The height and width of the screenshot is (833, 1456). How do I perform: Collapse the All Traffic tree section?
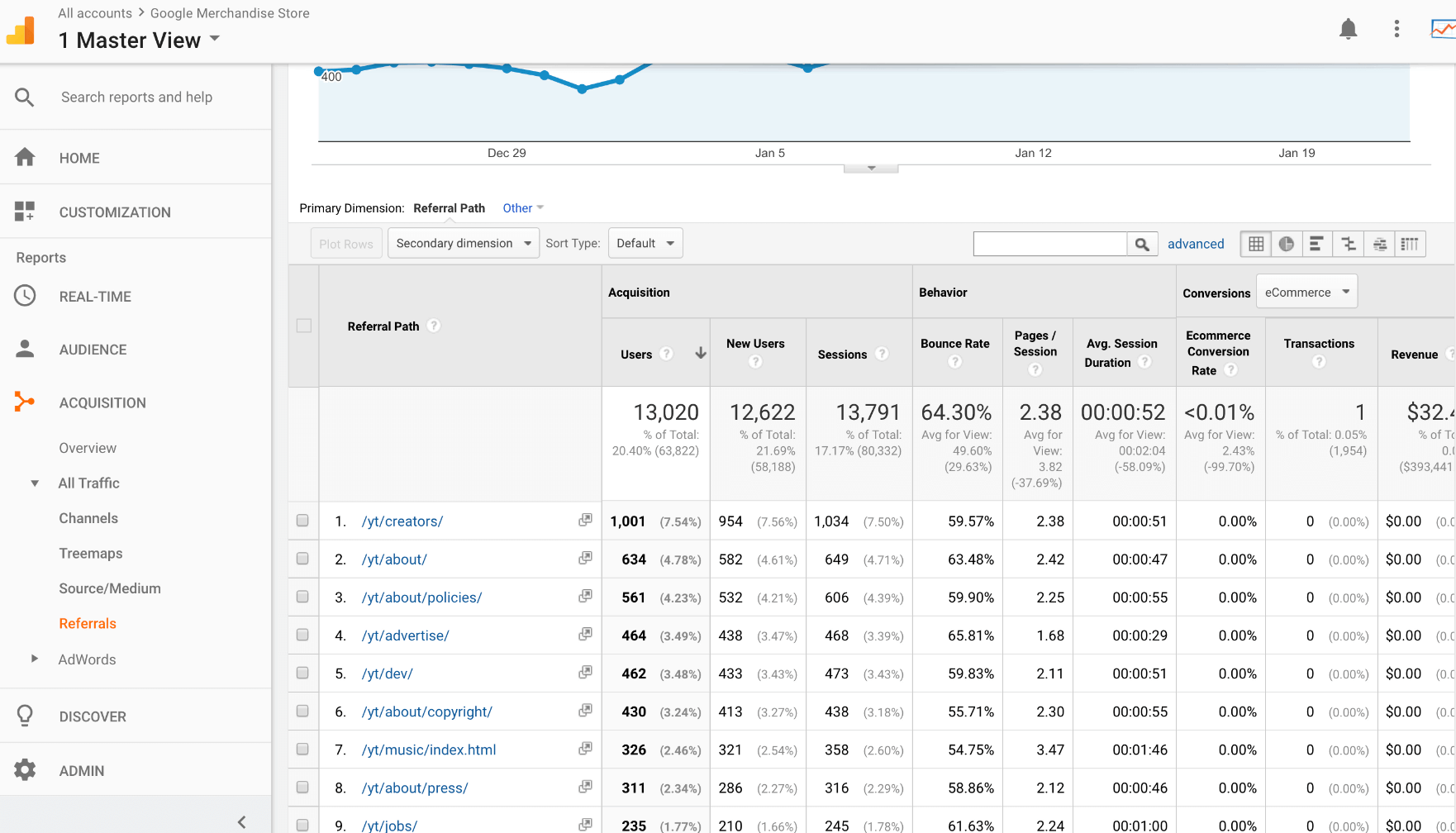click(x=35, y=483)
